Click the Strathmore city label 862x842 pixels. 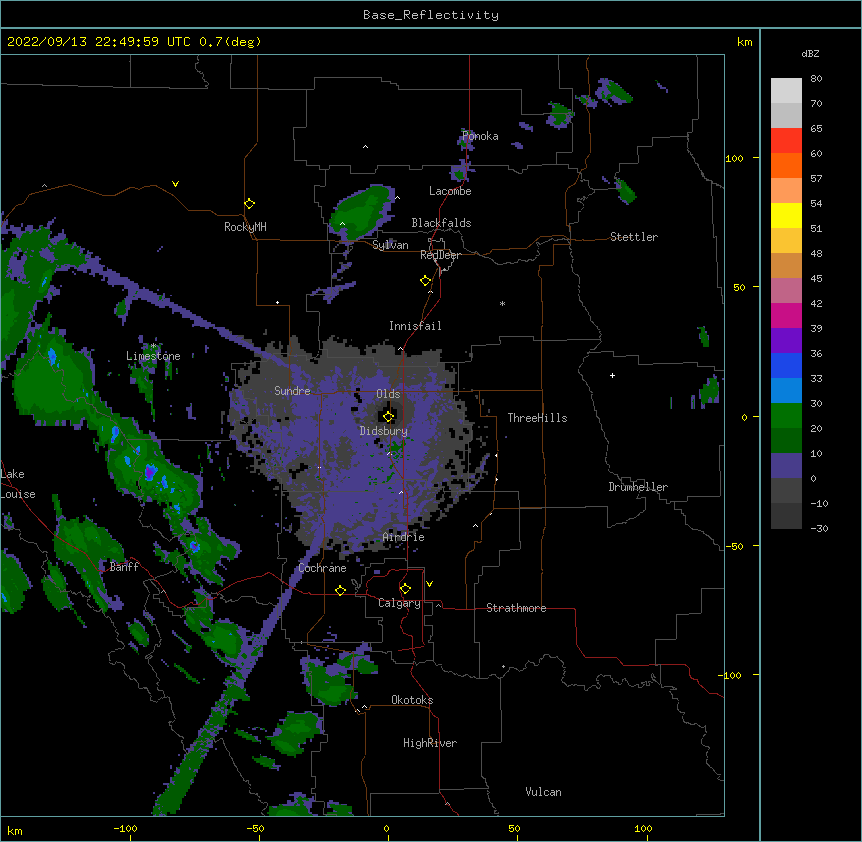coord(516,608)
